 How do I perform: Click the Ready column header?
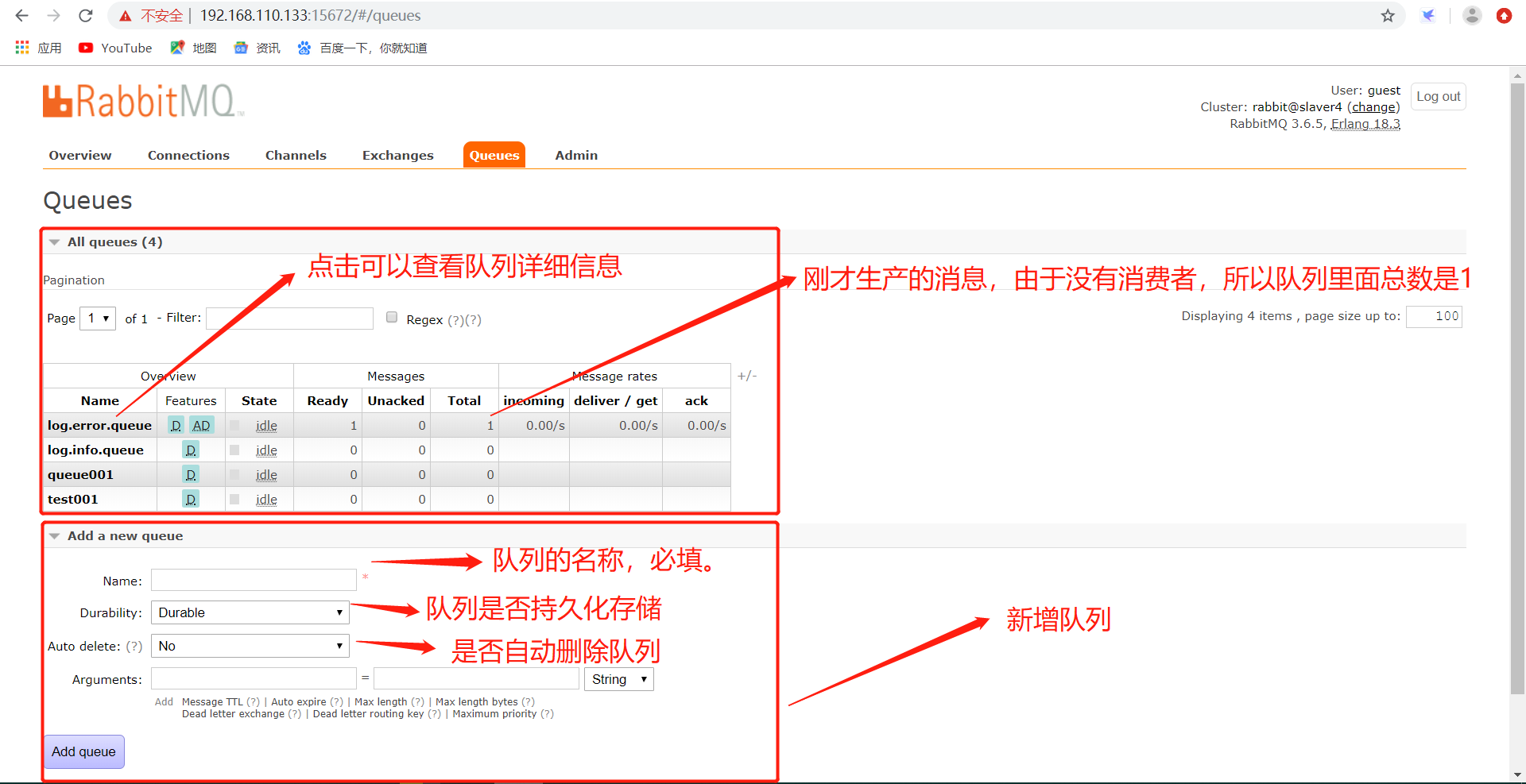pyautogui.click(x=327, y=401)
